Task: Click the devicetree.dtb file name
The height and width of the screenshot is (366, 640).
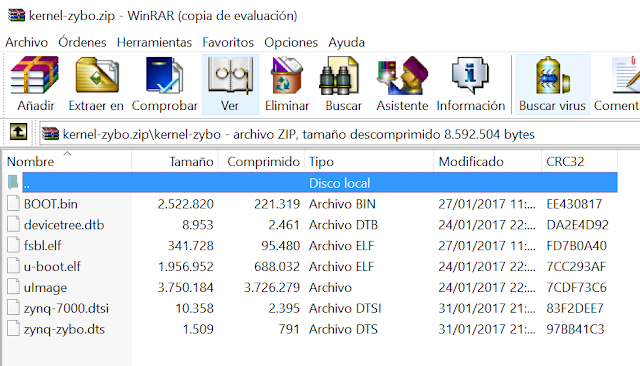Action: point(64,224)
